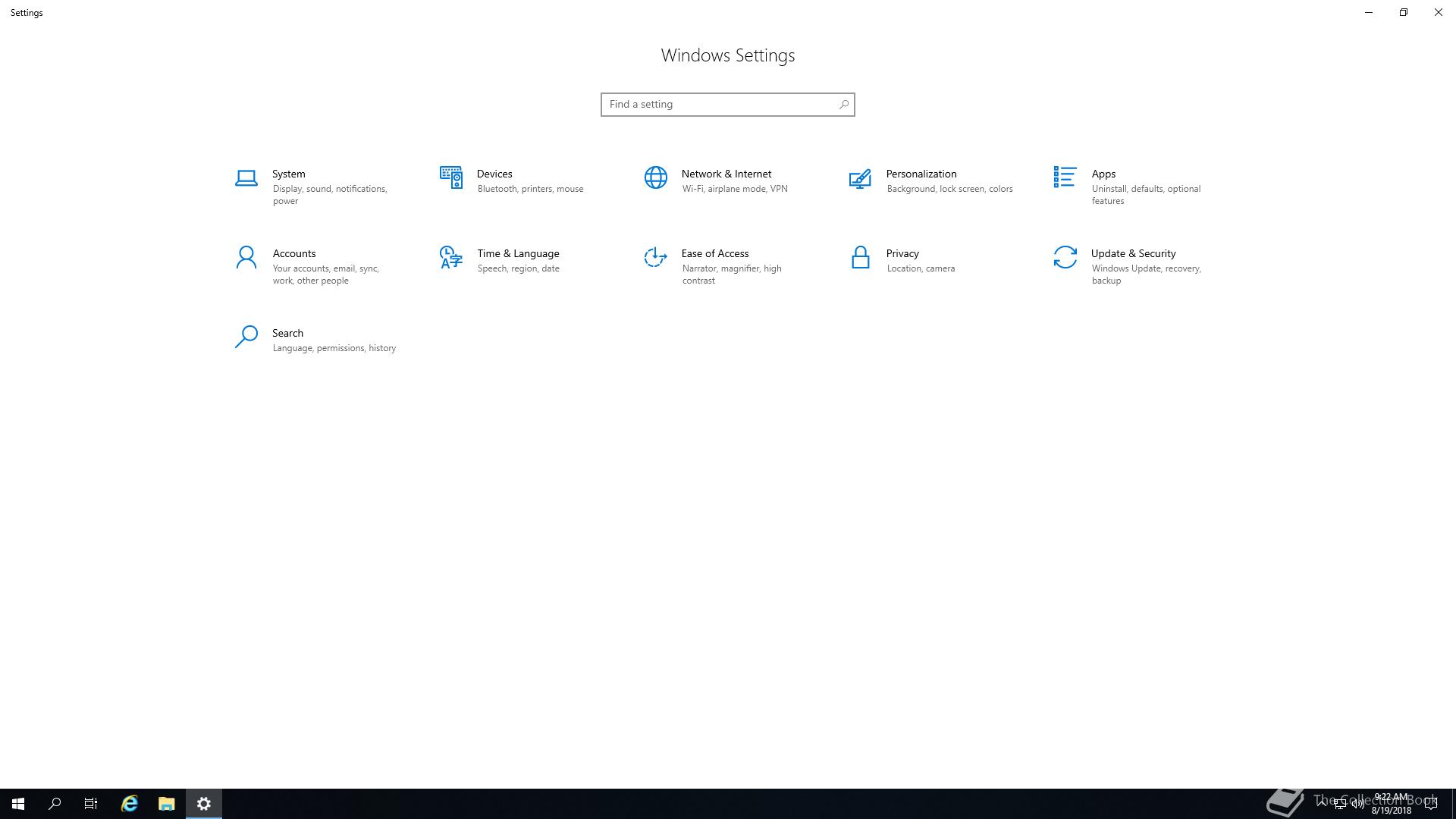Image resolution: width=1456 pixels, height=819 pixels.
Task: Select 'Bluetooth, printers, mouse' description
Action: point(530,189)
